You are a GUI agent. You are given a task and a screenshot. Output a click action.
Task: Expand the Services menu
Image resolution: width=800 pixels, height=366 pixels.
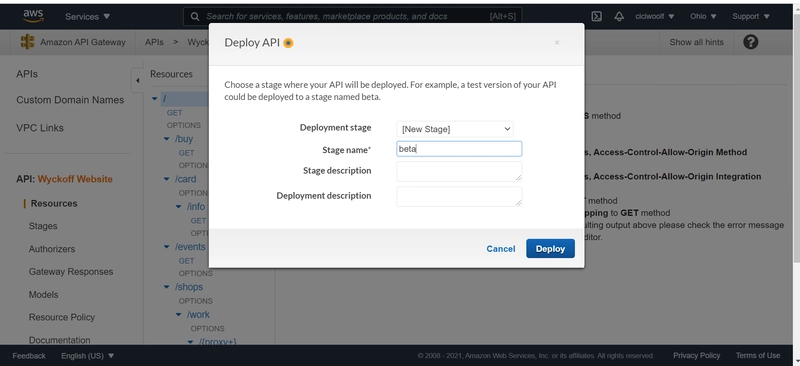click(87, 16)
